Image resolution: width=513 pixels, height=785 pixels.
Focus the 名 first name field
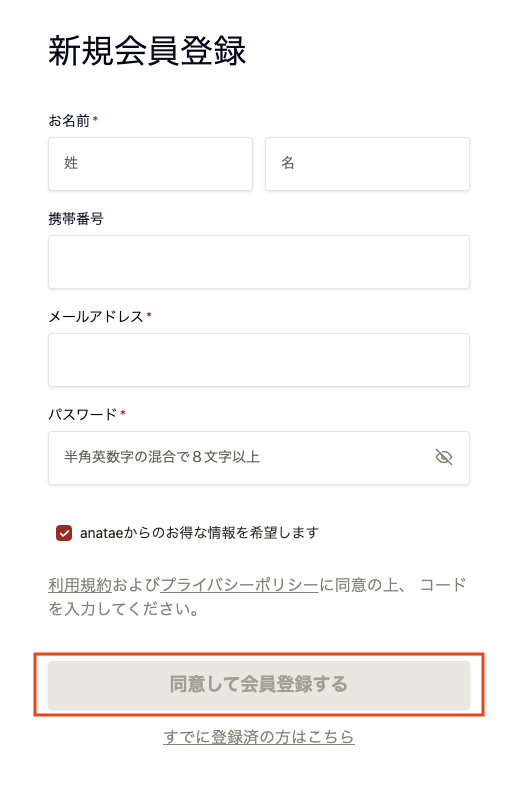point(367,164)
